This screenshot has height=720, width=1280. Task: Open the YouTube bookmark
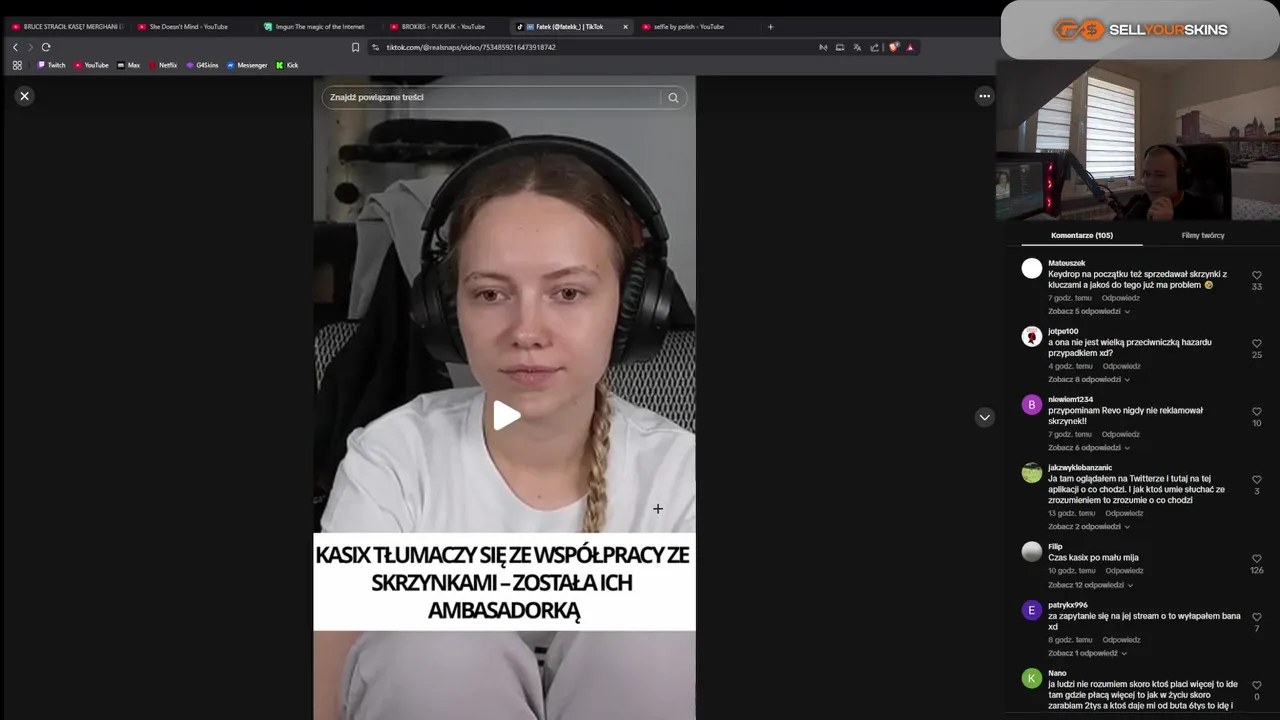pos(91,65)
